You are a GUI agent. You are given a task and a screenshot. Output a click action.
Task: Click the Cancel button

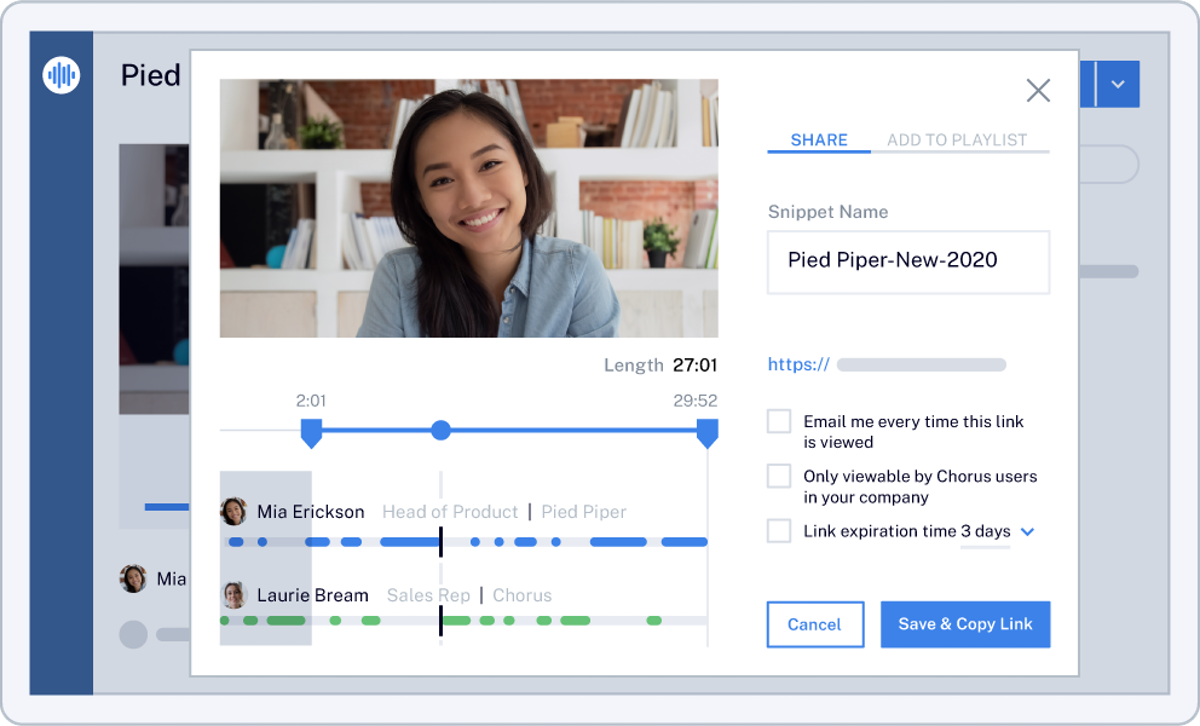pos(814,624)
